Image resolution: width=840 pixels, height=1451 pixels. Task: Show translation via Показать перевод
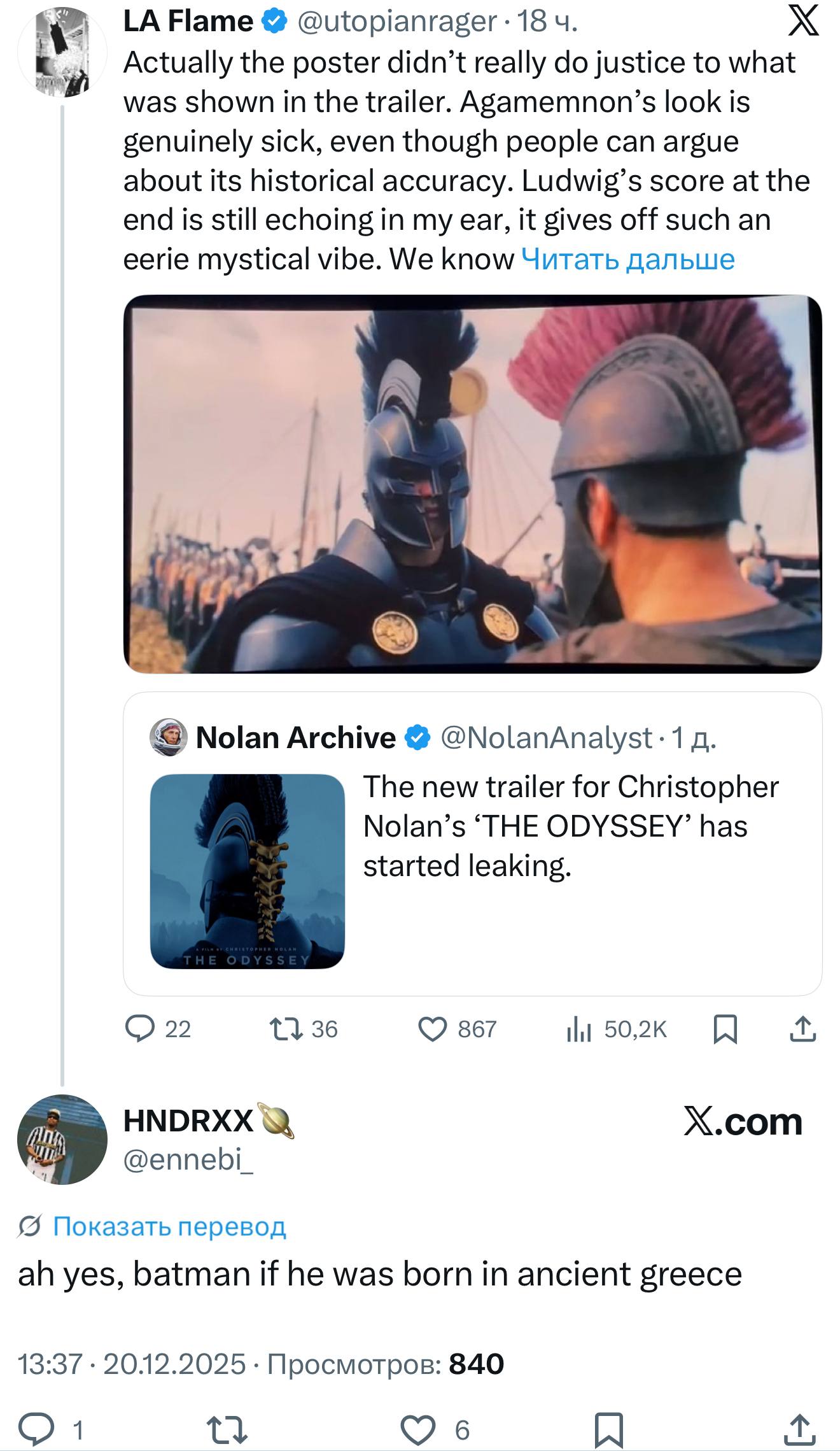tap(169, 1226)
